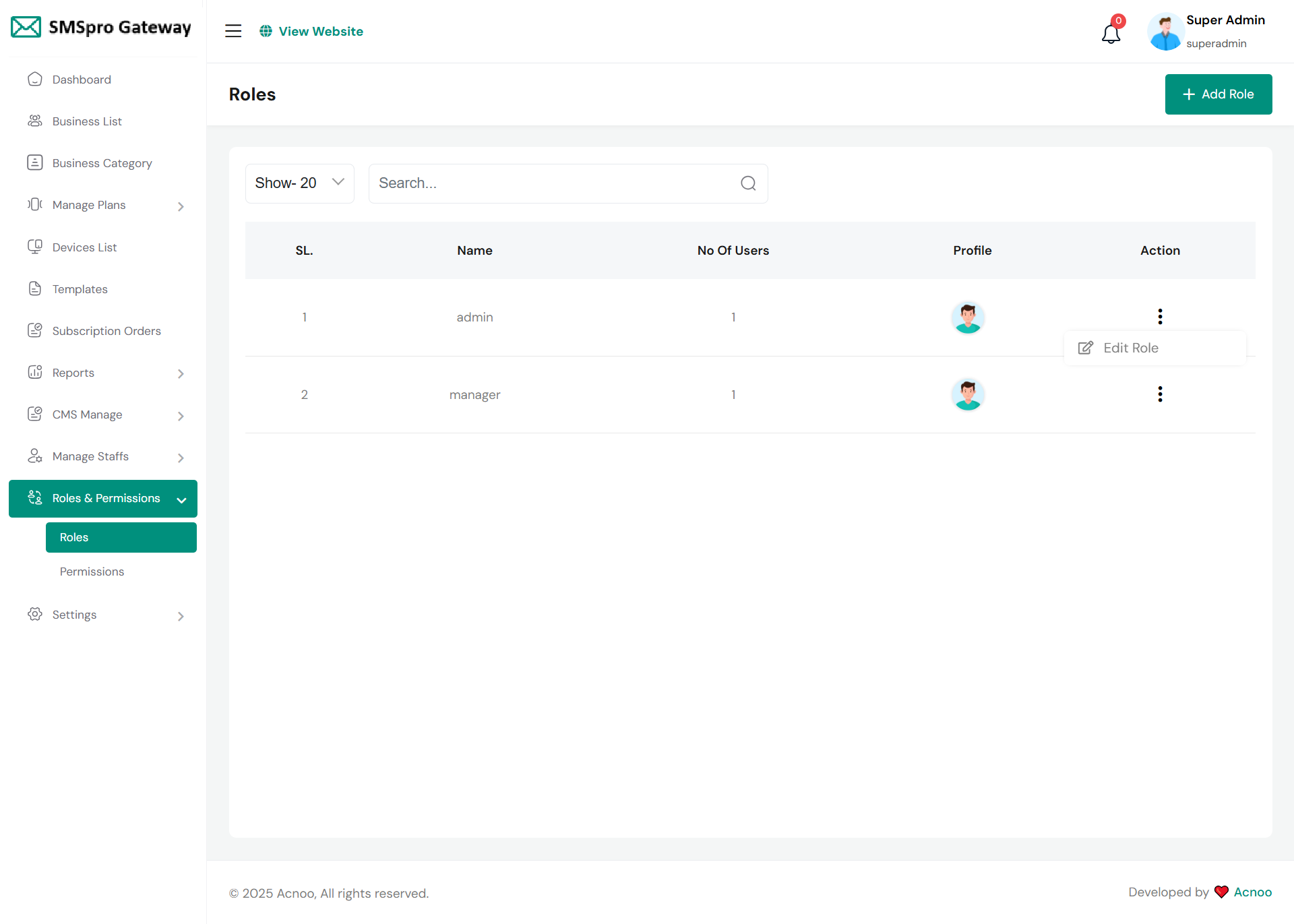This screenshot has height=924, width=1294.
Task: Open the Permissions submenu item
Action: coord(92,572)
